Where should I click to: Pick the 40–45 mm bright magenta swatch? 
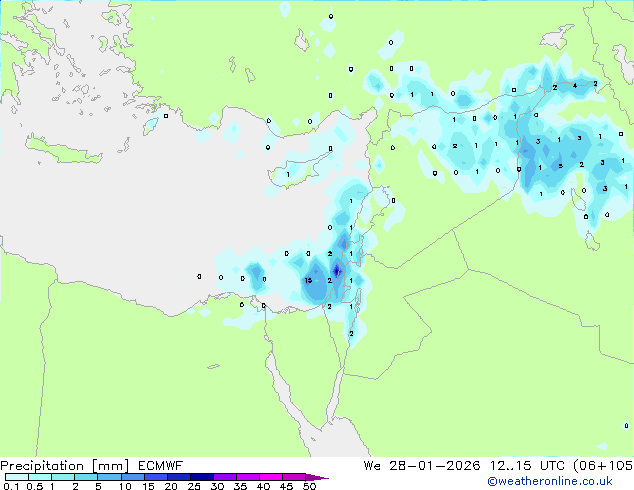click(x=271, y=477)
